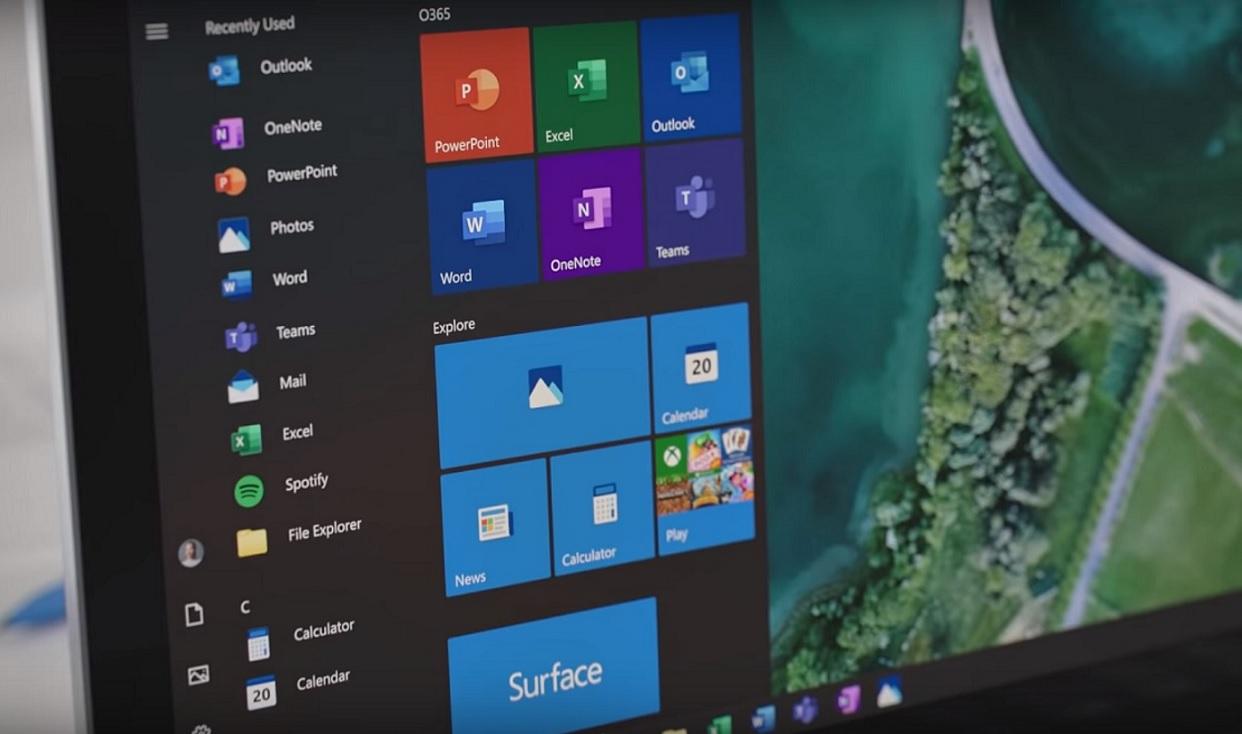Click the PowerPoint tile in O365 group
The width and height of the screenshot is (1242, 734).
[x=477, y=94]
